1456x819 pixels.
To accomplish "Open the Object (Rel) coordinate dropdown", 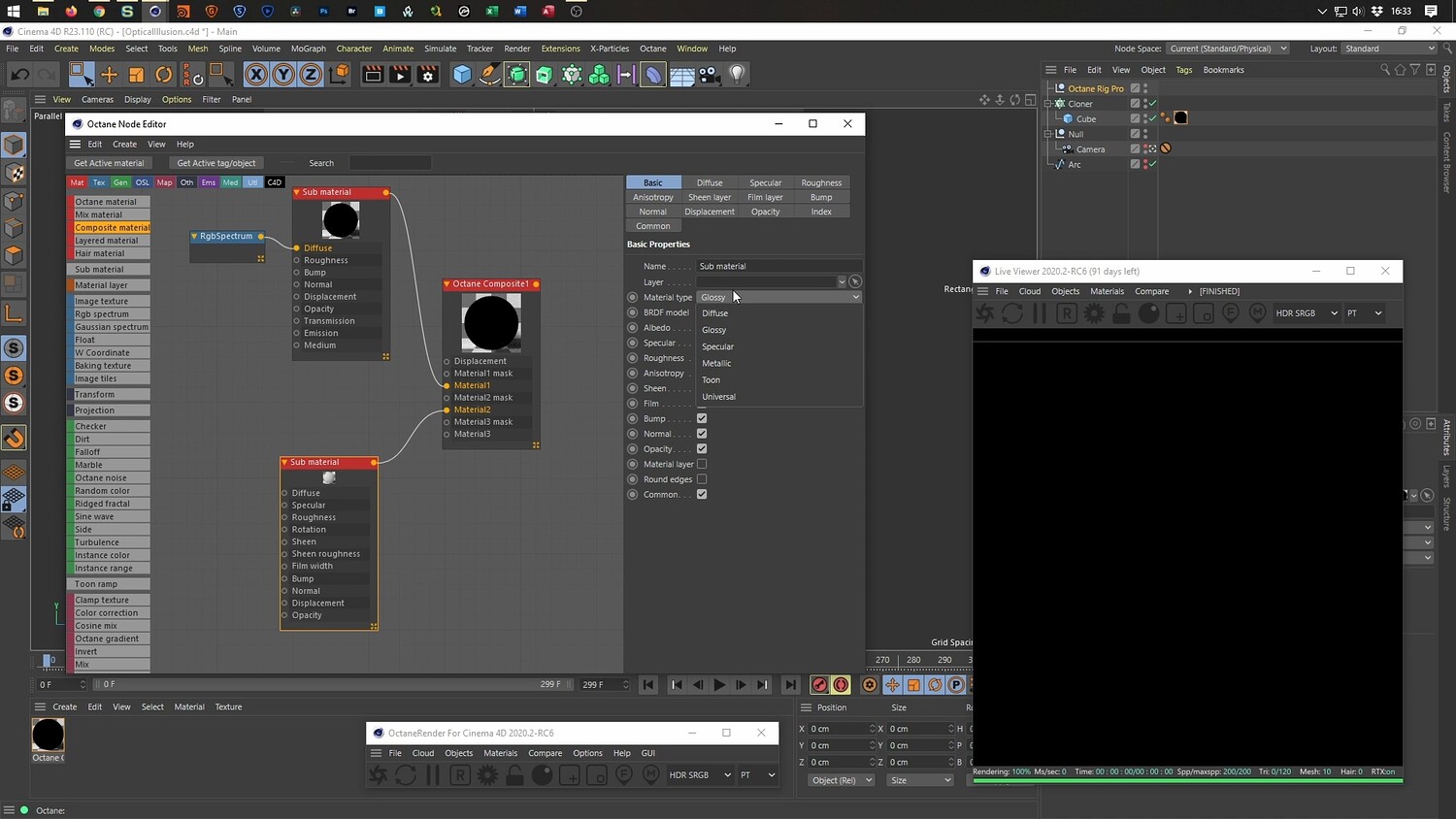I will click(x=842, y=780).
